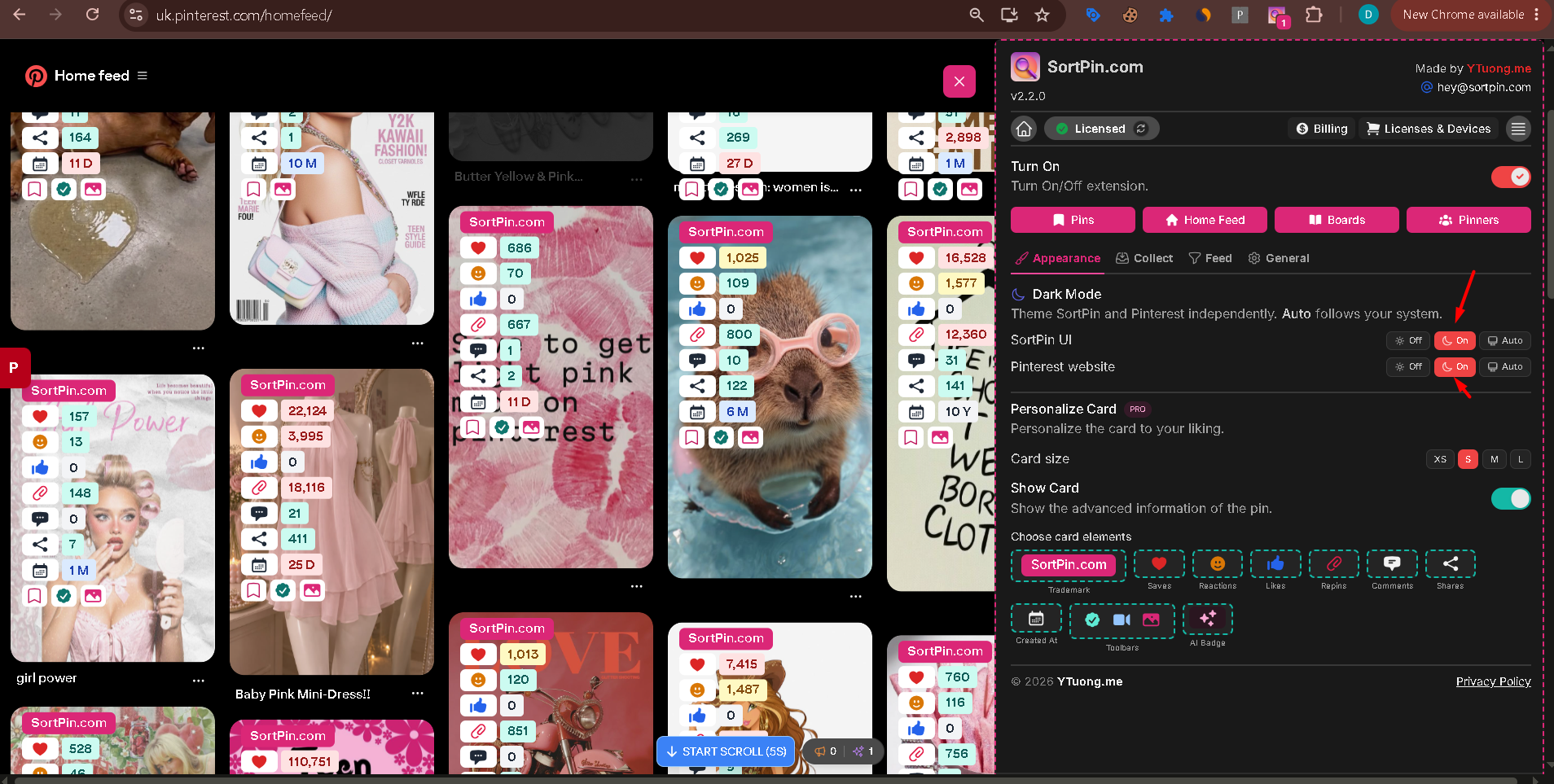Click the browser back arrow
The height and width of the screenshot is (784, 1554).
coord(20,15)
